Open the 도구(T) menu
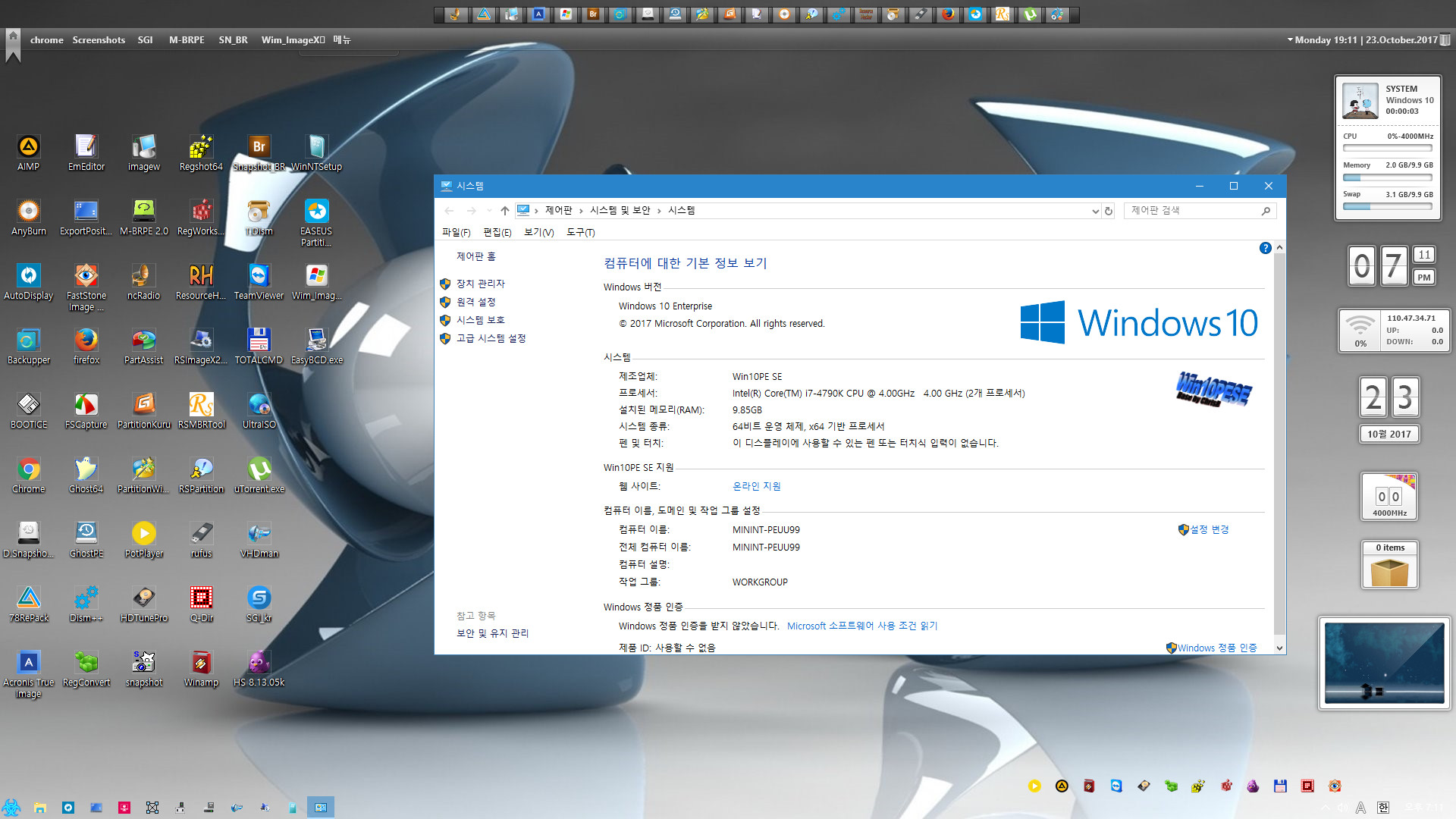Viewport: 1456px width, 819px height. click(580, 232)
